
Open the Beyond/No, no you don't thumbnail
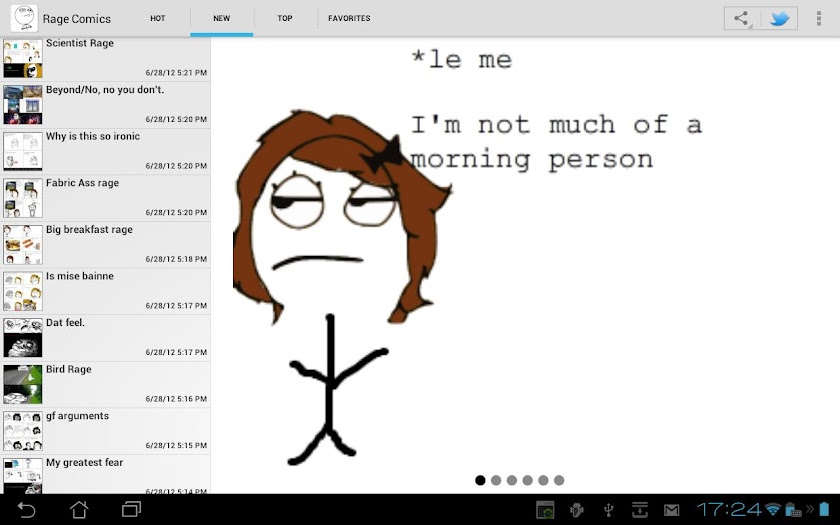click(x=22, y=105)
